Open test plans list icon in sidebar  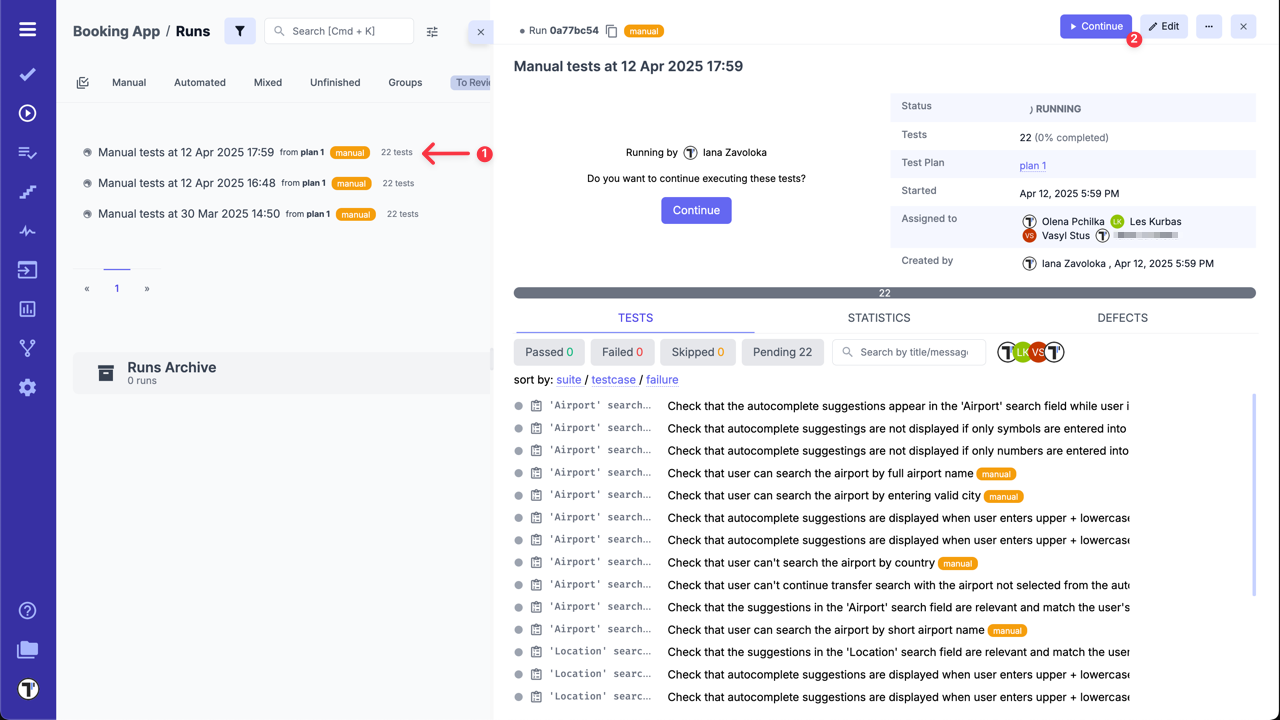point(26,152)
